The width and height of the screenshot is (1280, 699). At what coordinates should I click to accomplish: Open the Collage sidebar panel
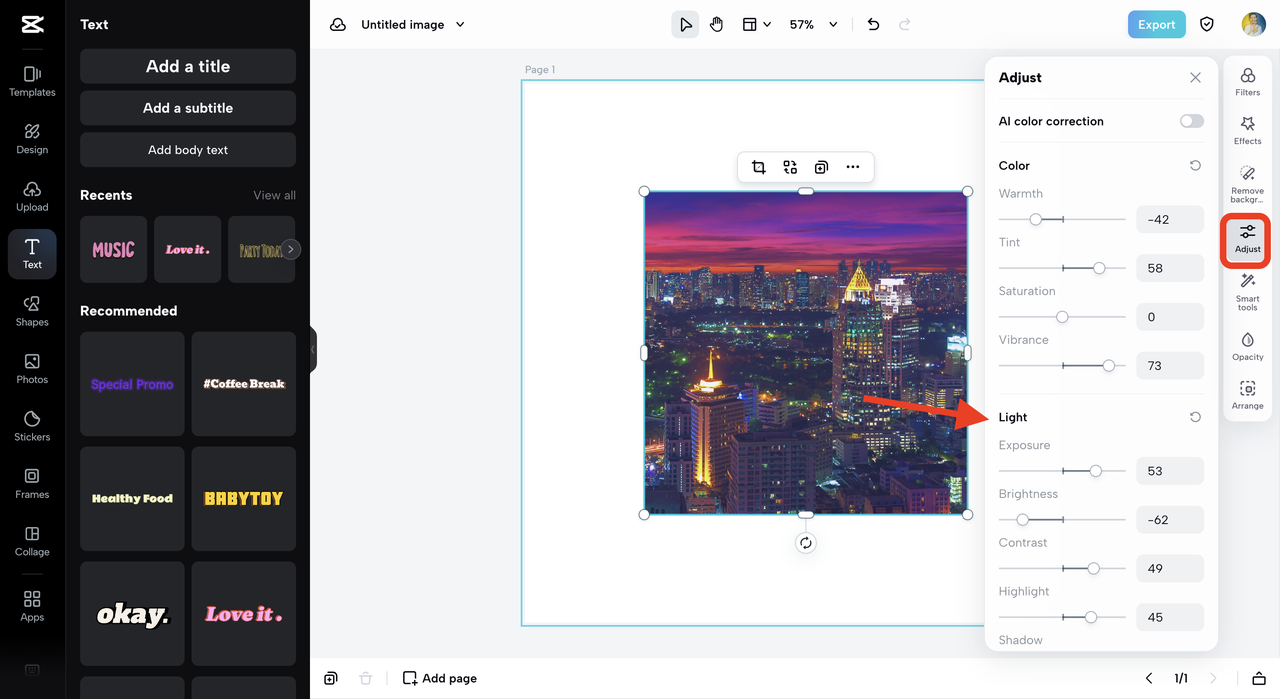32,541
